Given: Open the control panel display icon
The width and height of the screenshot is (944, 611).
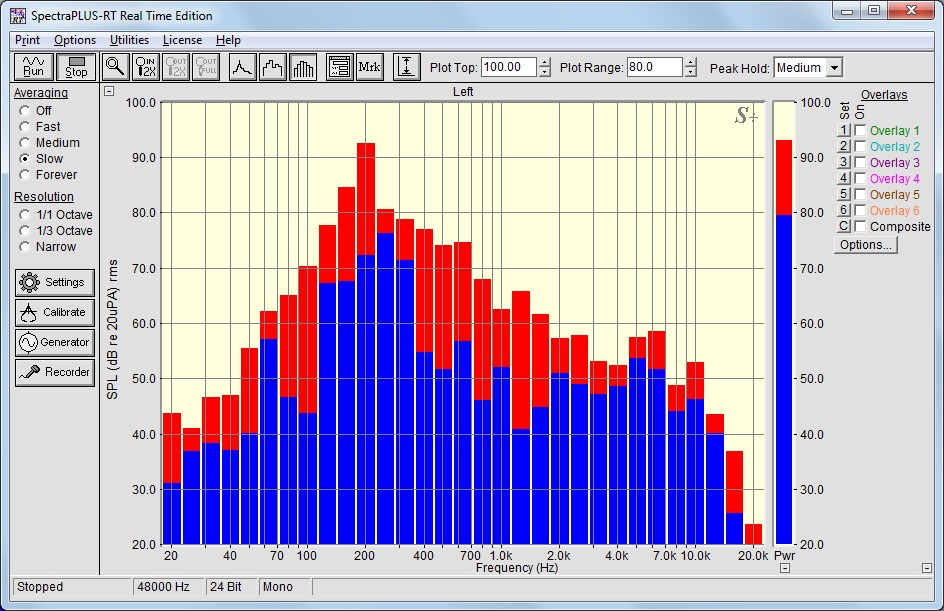Looking at the screenshot, I should pyautogui.click(x=340, y=67).
